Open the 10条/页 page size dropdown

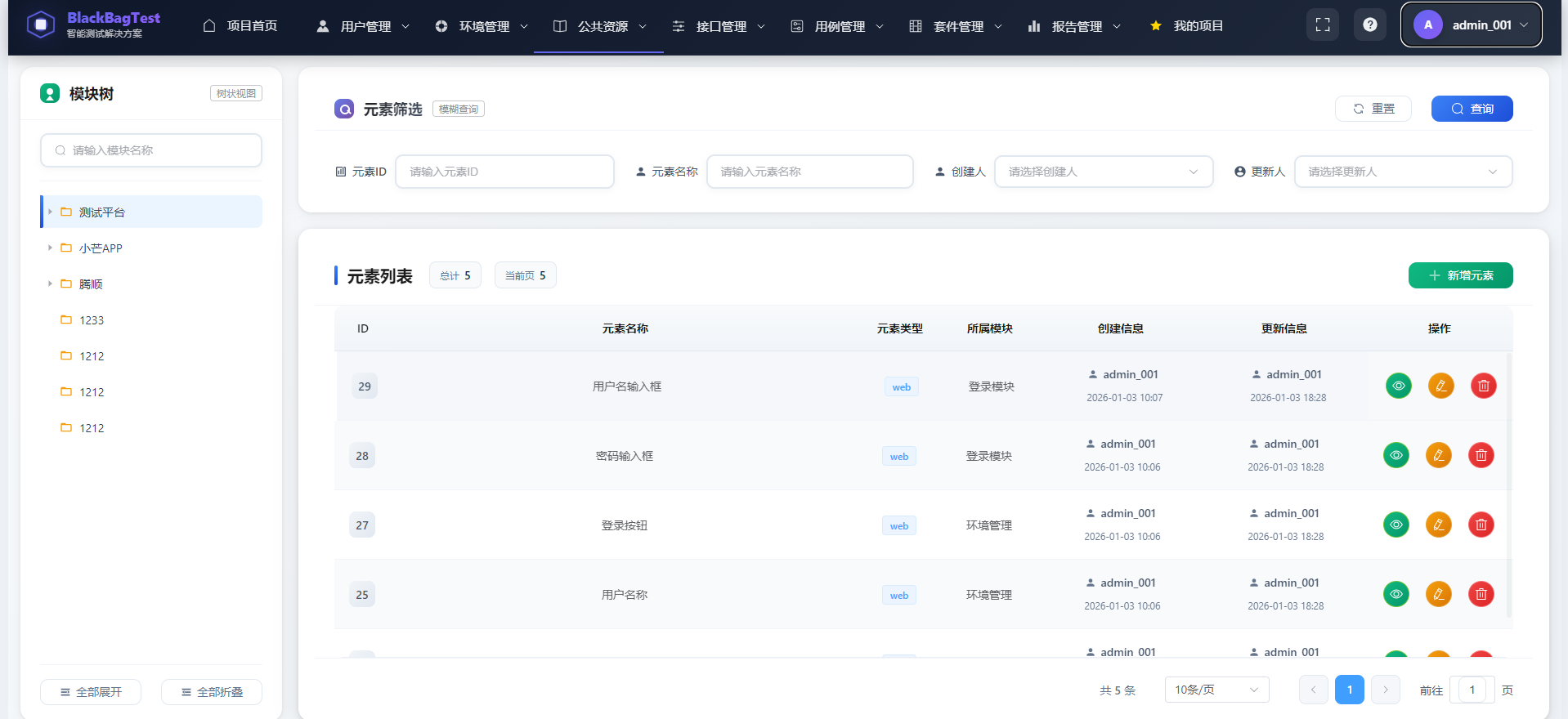[x=1216, y=690]
